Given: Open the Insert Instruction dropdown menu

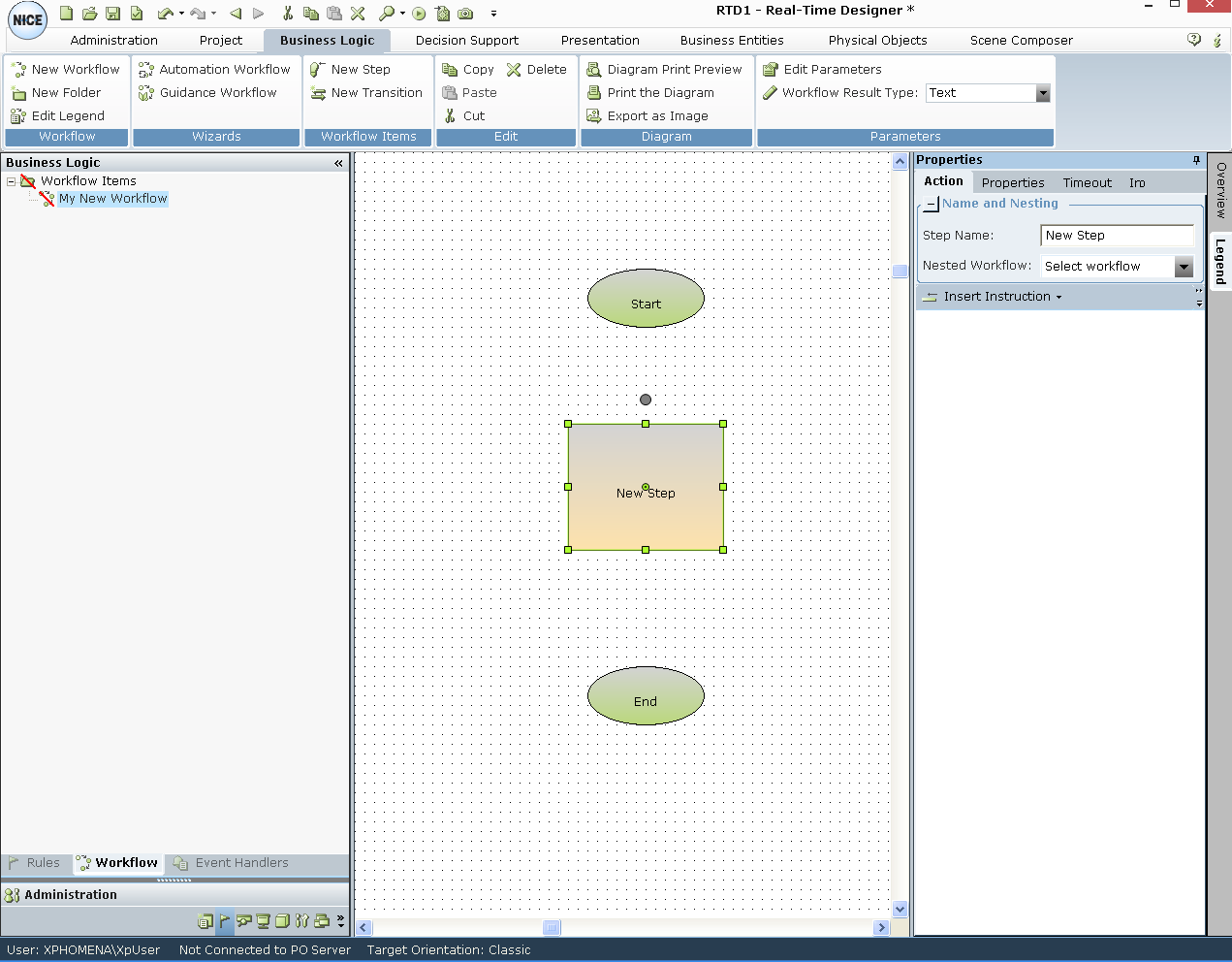Looking at the screenshot, I should pyautogui.click(x=998, y=297).
